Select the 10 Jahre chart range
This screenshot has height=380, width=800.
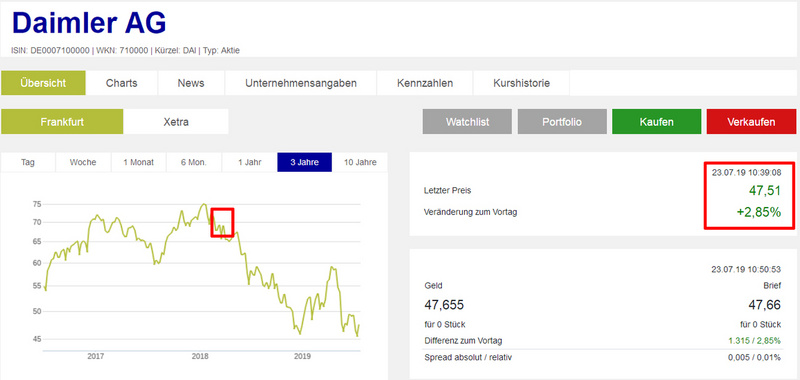coord(360,163)
